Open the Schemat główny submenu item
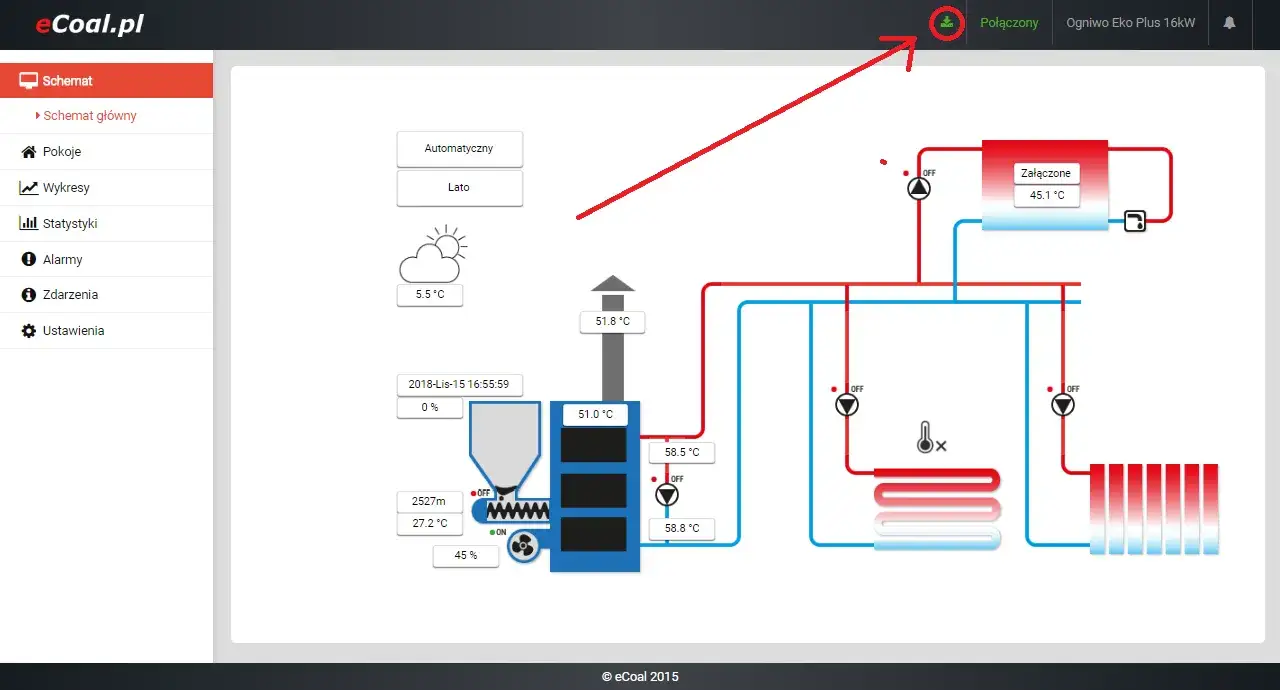The height and width of the screenshot is (690, 1280). pyautogui.click(x=90, y=116)
